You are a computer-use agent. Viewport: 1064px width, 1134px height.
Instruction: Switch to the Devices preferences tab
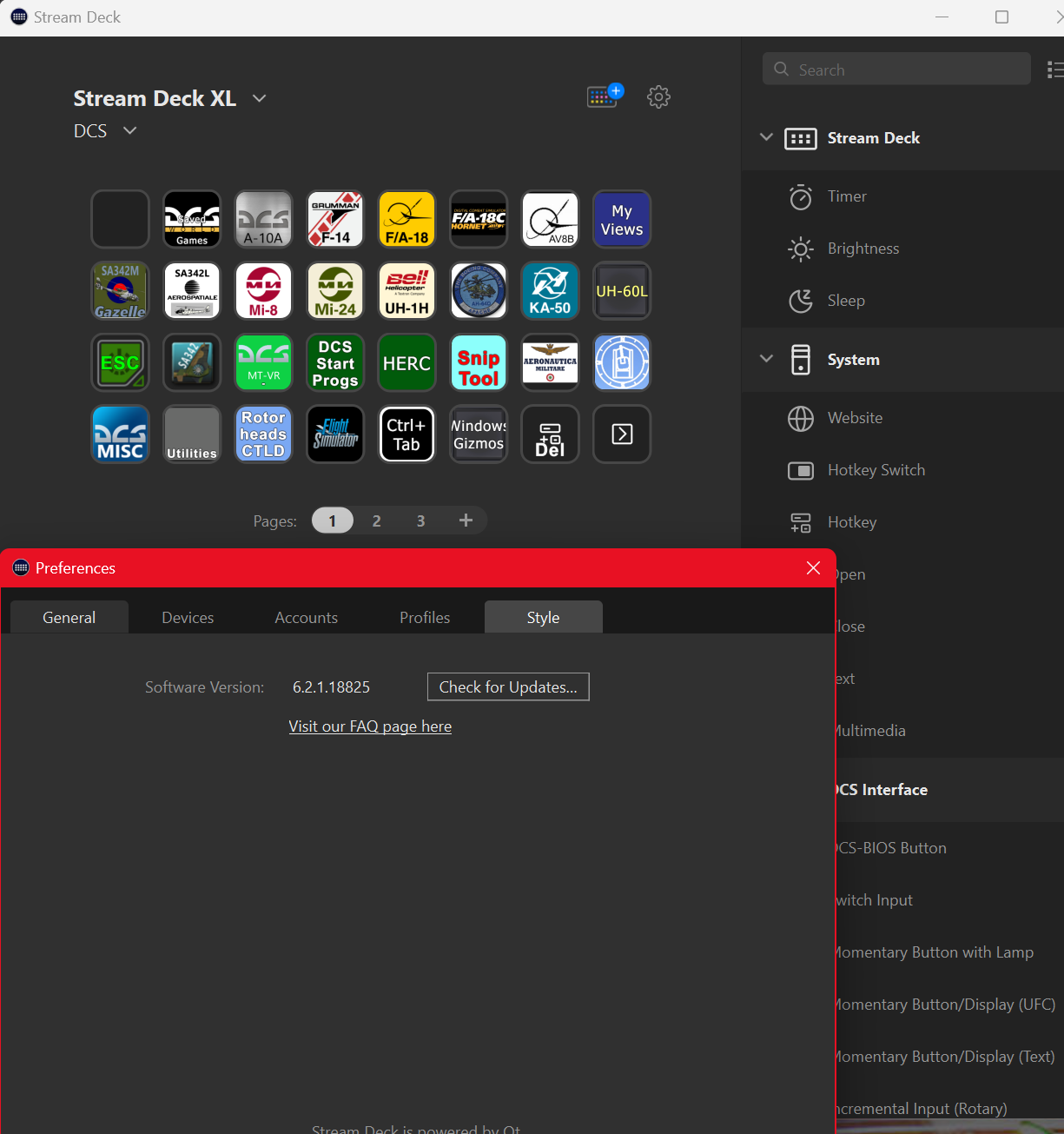(188, 617)
